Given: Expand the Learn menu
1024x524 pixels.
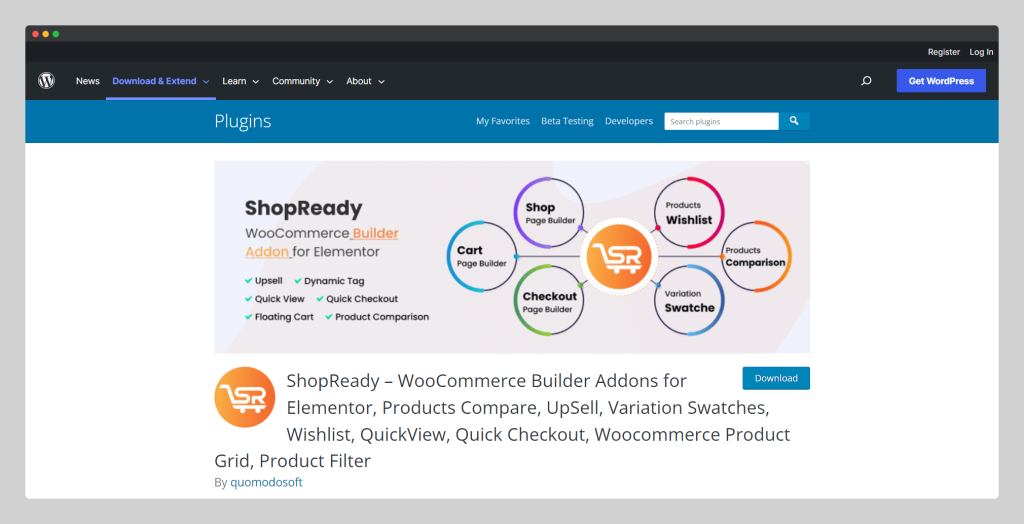Looking at the screenshot, I should coord(240,81).
